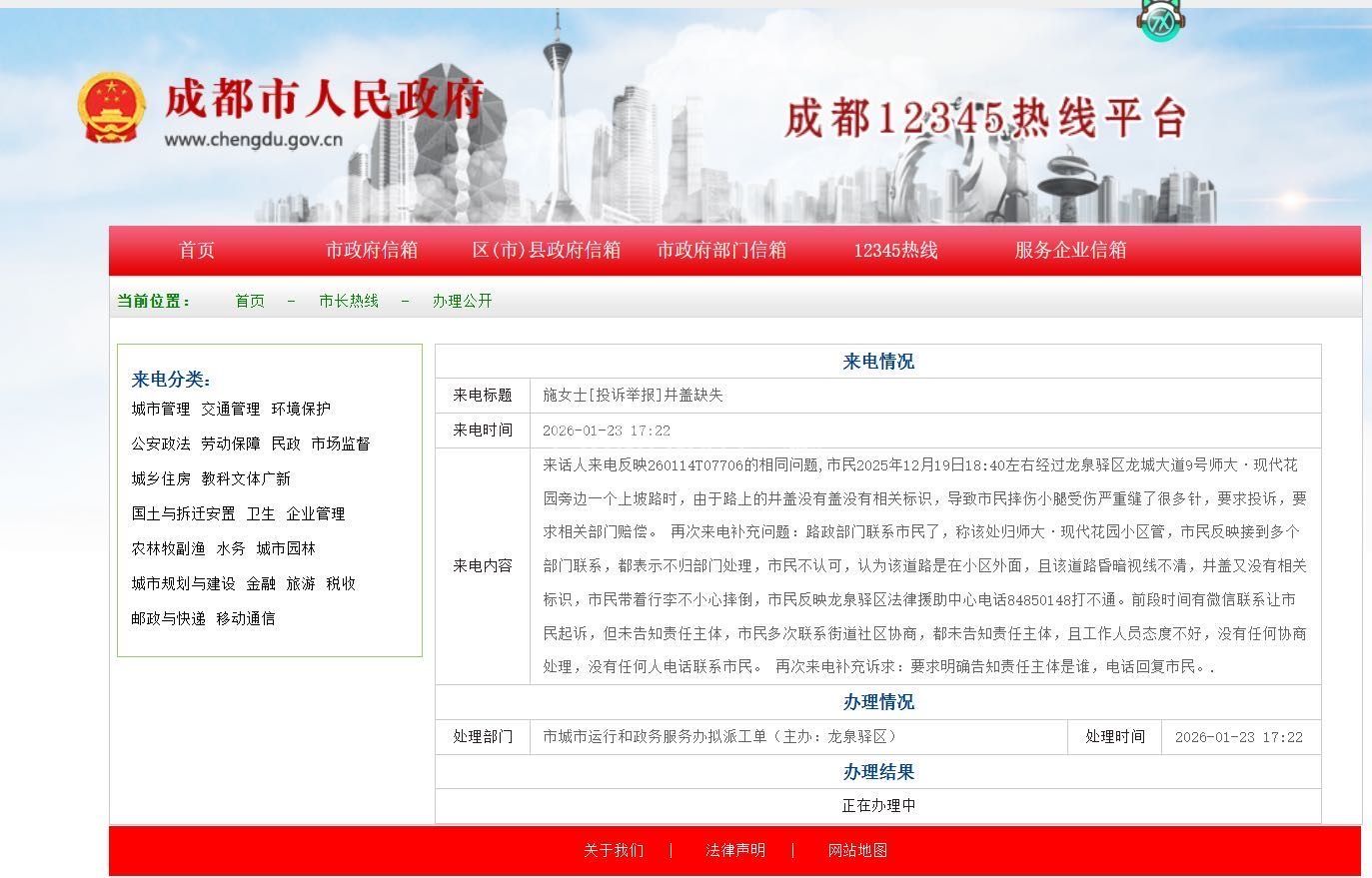Click the 市长热线 breadcrumb link
This screenshot has width=1372, height=878.
349,301
